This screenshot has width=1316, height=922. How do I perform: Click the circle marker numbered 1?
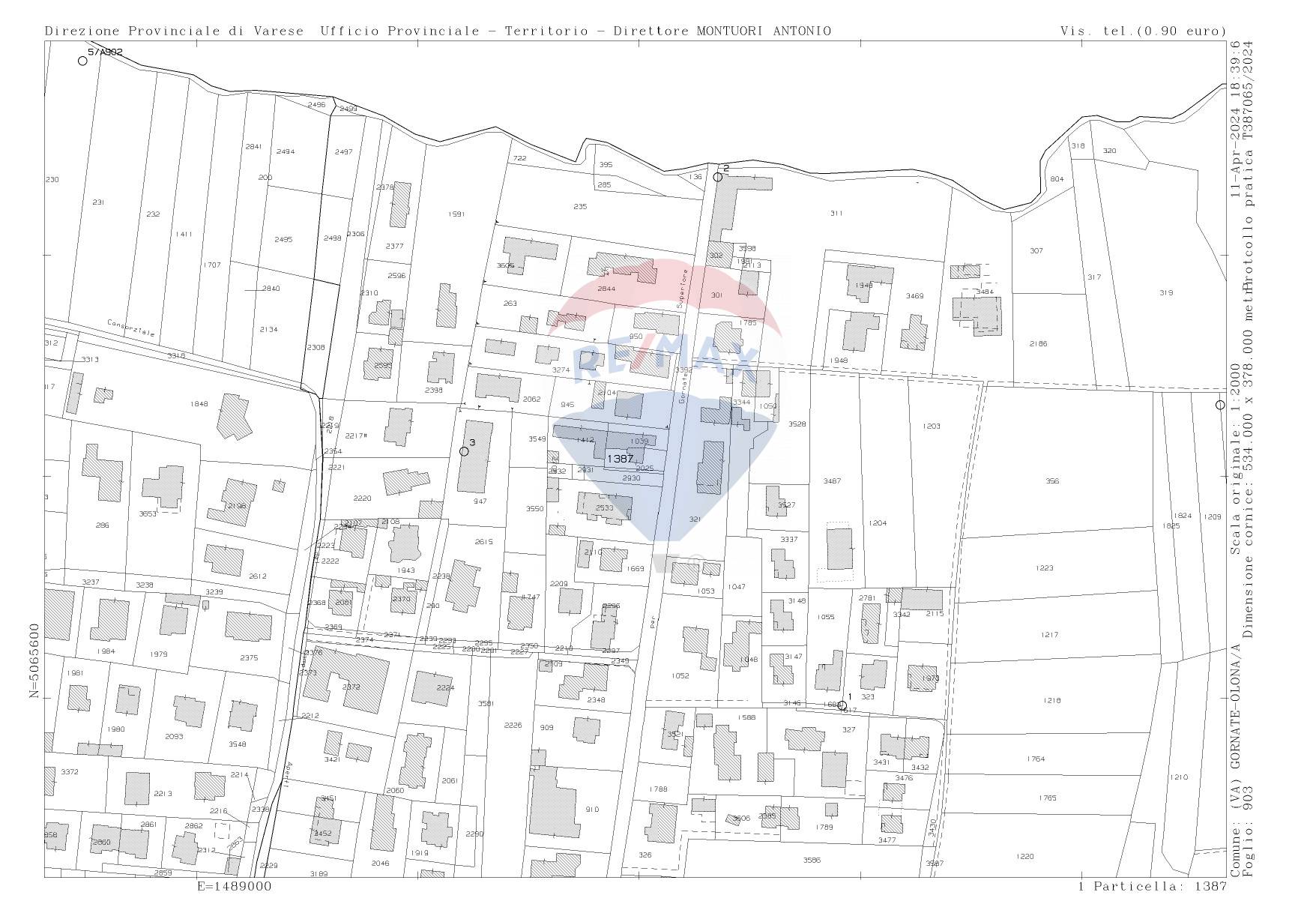842,705
